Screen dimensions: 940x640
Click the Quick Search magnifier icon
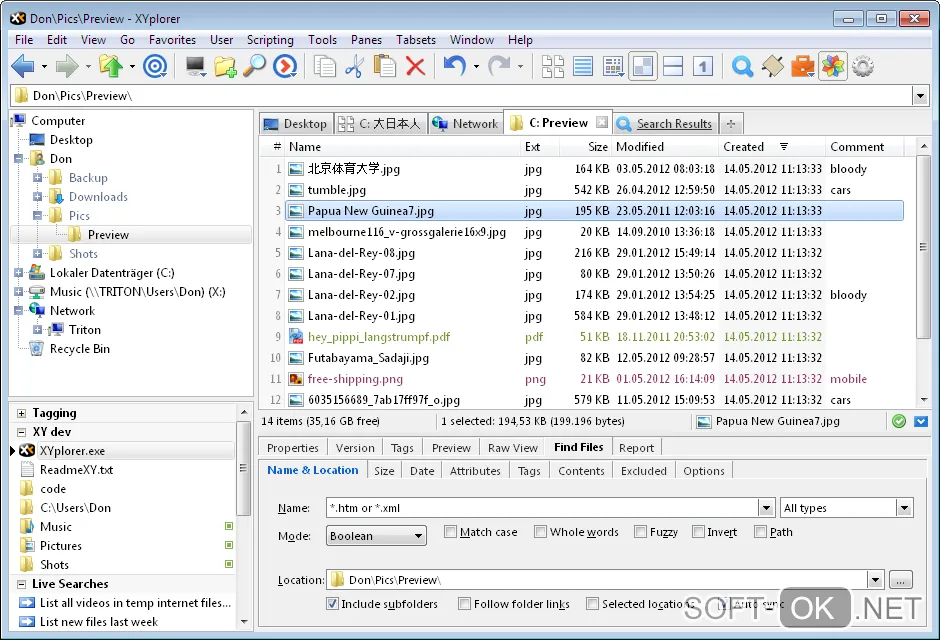[742, 66]
